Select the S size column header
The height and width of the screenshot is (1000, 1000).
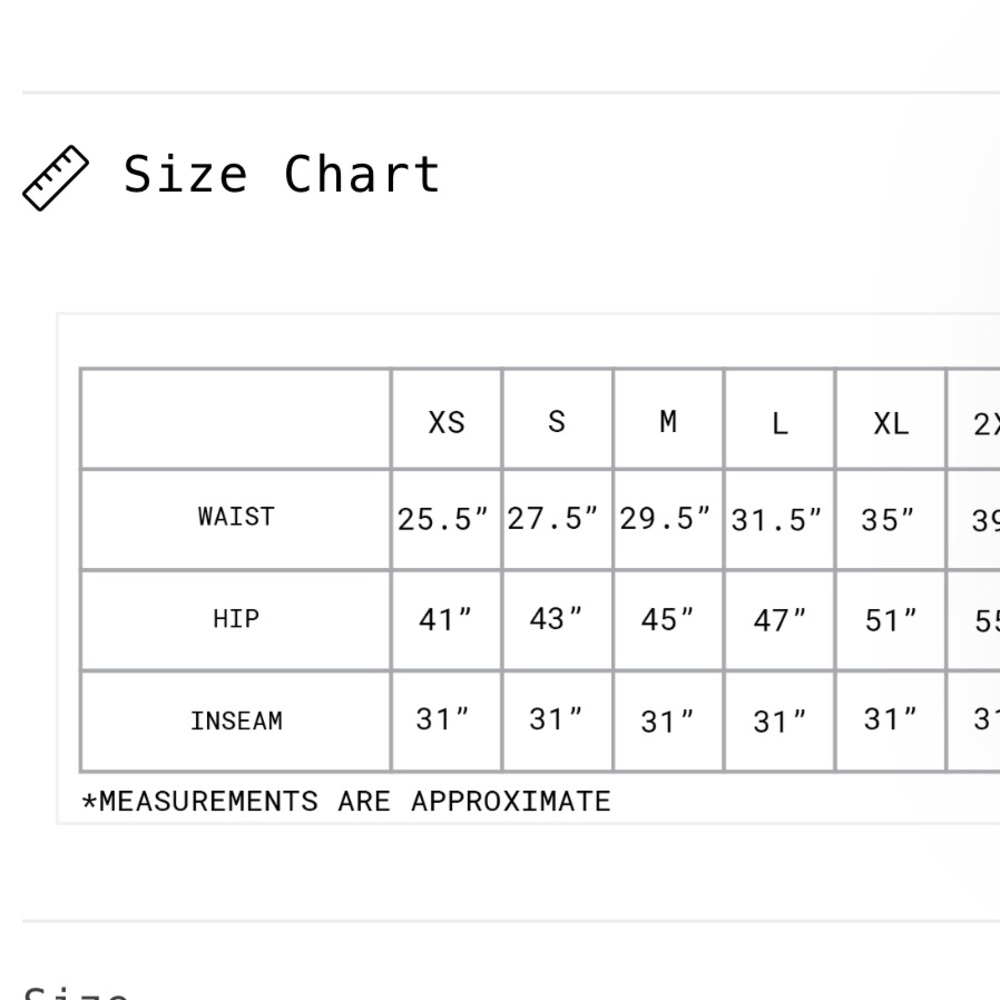pyautogui.click(x=557, y=421)
